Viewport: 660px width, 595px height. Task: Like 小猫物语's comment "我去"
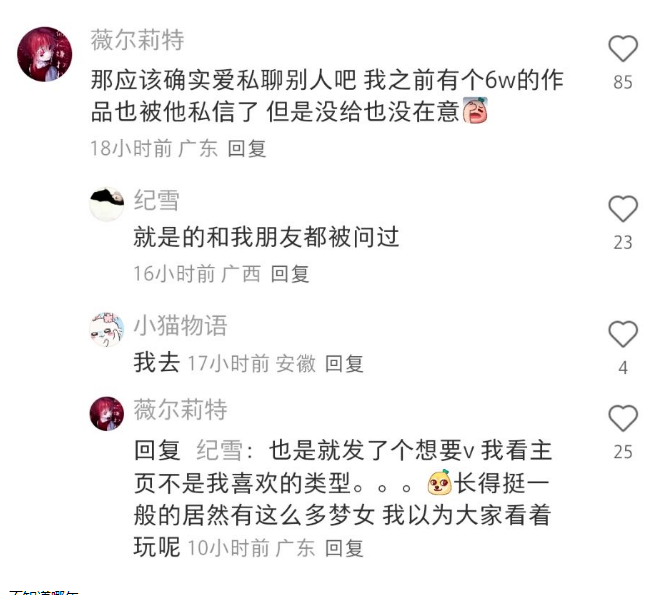point(623,334)
